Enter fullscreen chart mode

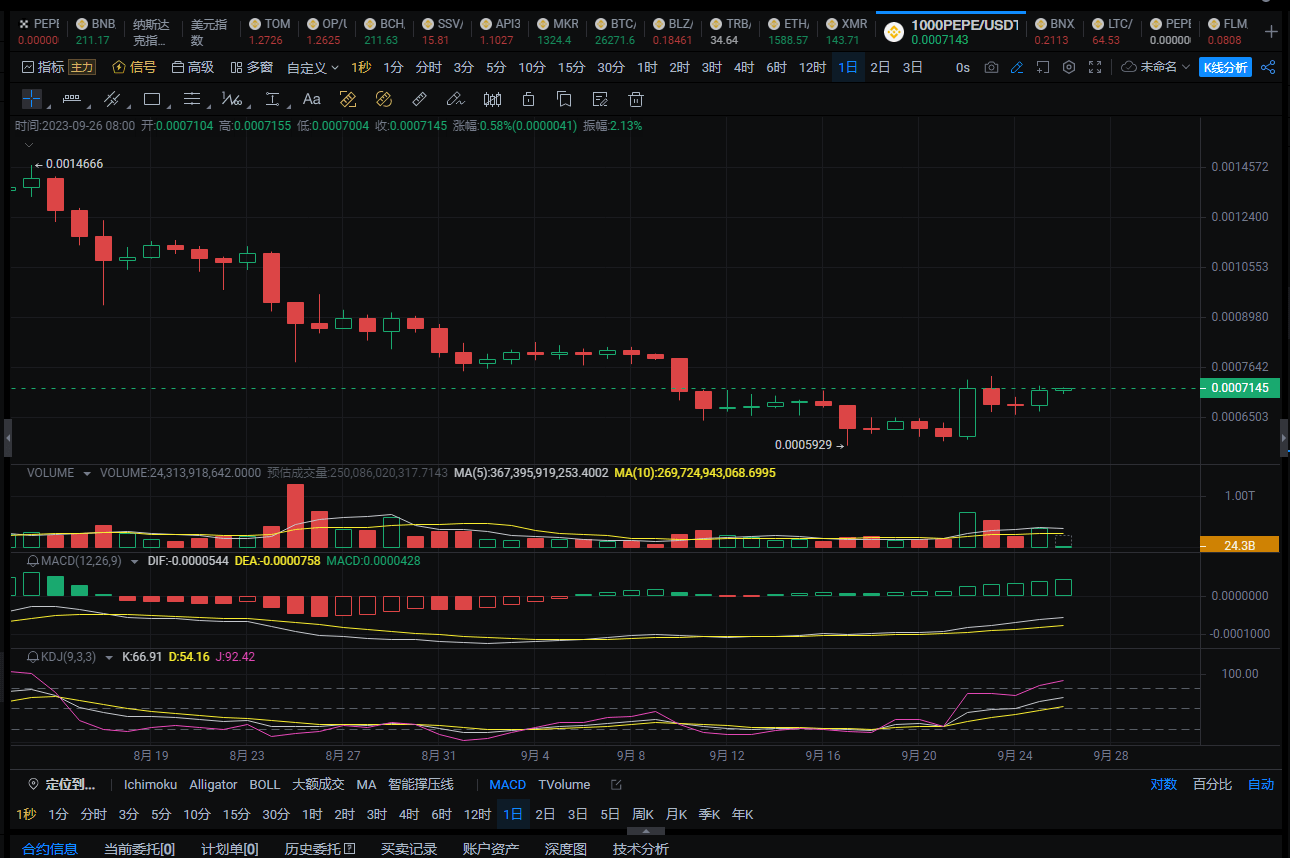point(1096,67)
